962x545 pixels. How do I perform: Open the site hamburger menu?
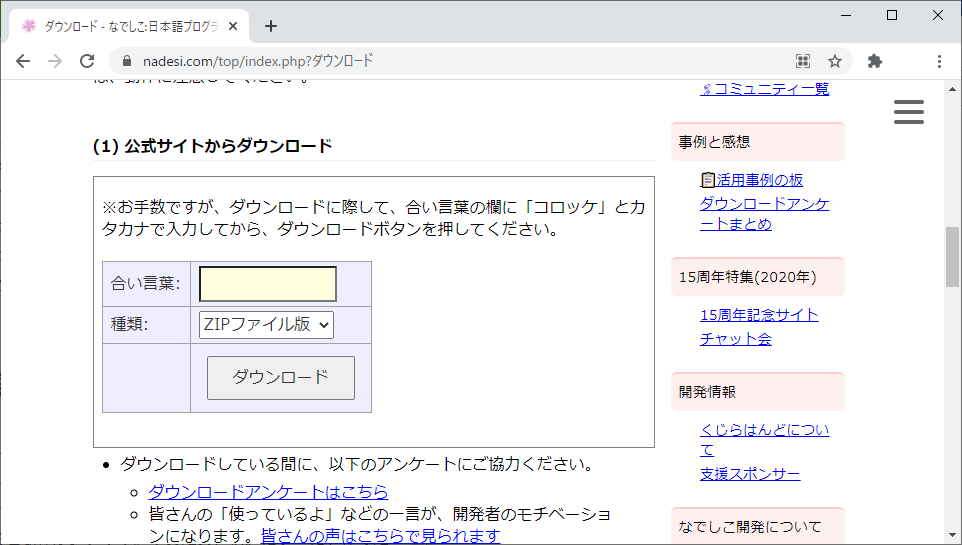pos(909,112)
